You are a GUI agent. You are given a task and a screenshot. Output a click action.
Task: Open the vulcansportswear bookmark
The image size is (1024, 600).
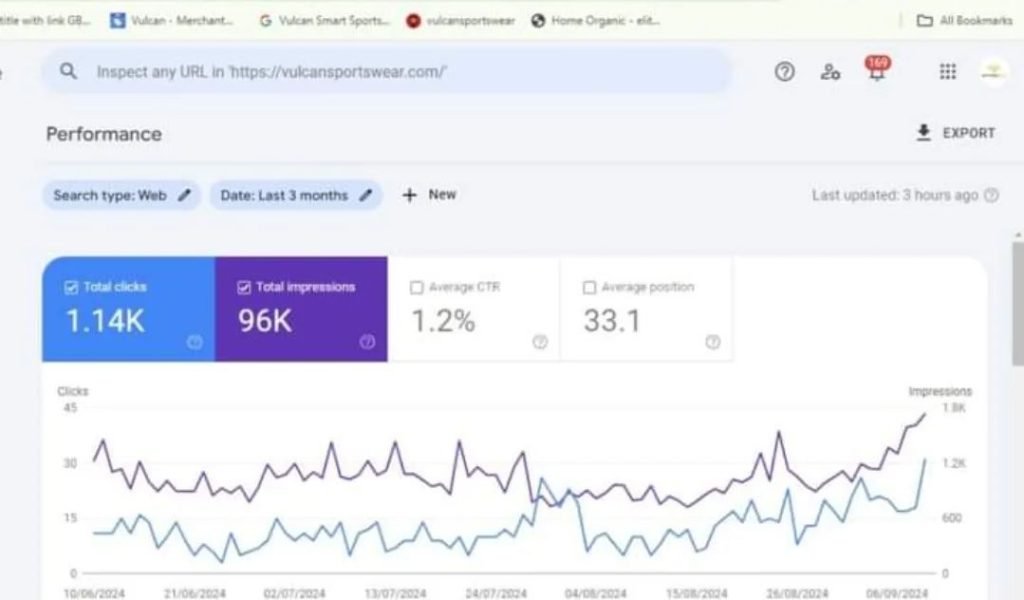point(461,20)
